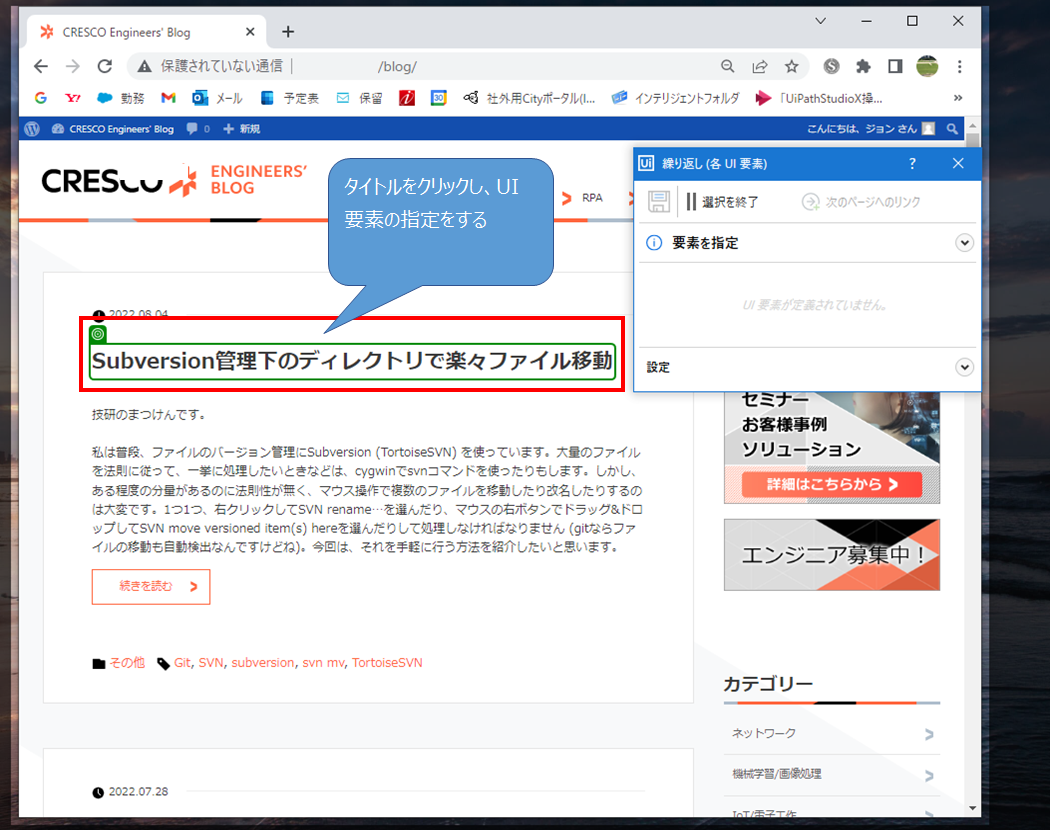
Task: Open help question mark in UiPath dialog
Action: click(x=912, y=163)
